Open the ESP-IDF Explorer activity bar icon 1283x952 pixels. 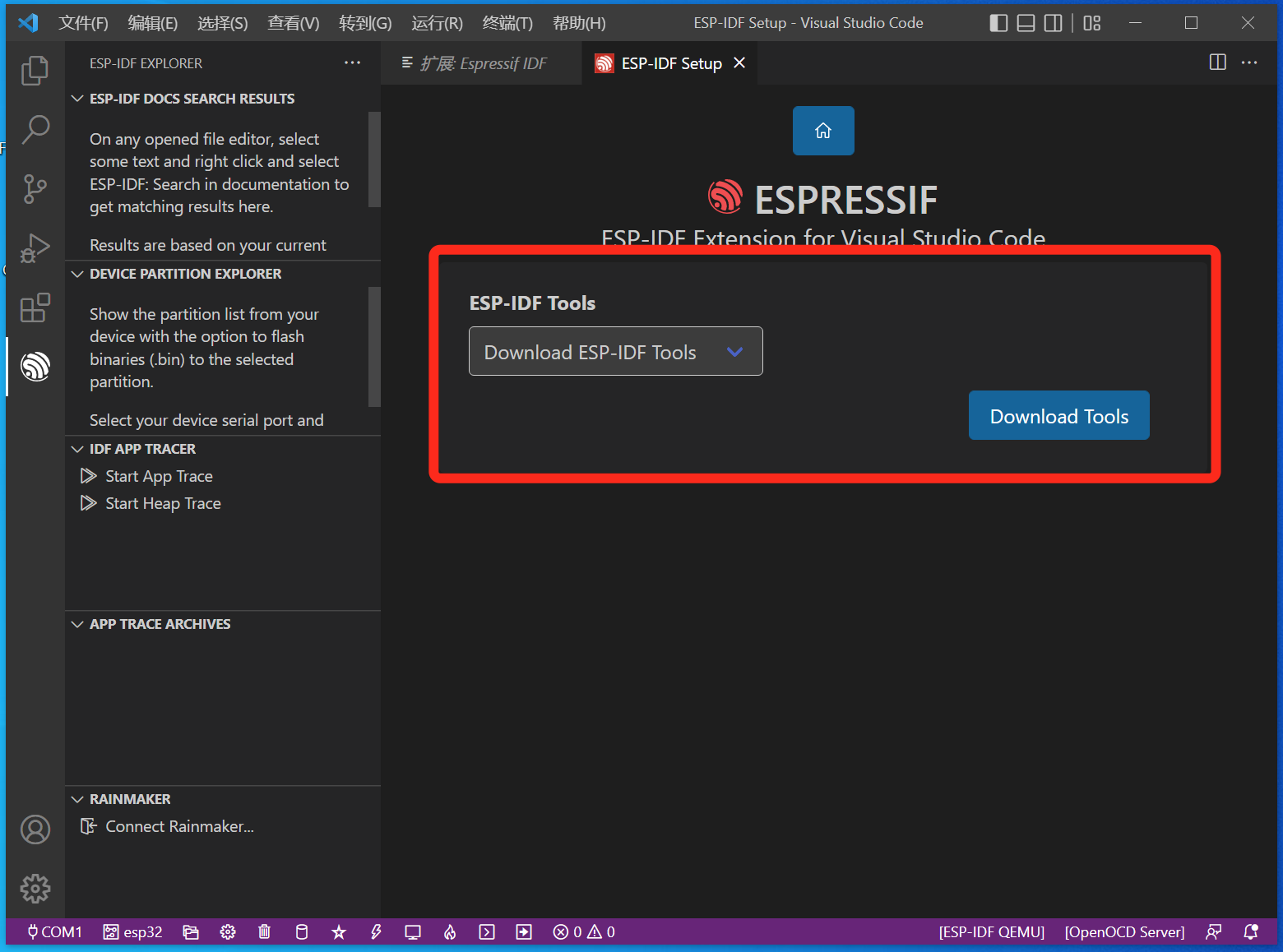tap(35, 367)
